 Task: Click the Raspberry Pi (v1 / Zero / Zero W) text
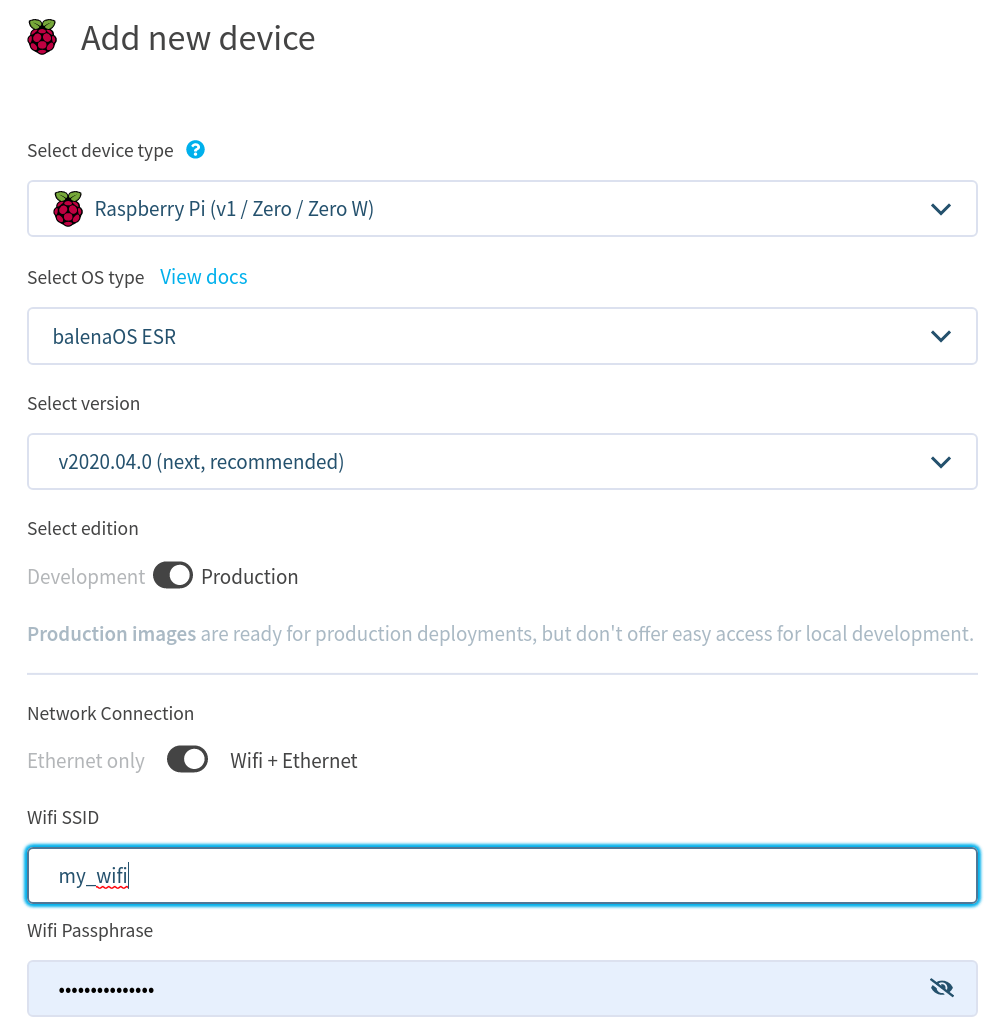[234, 209]
